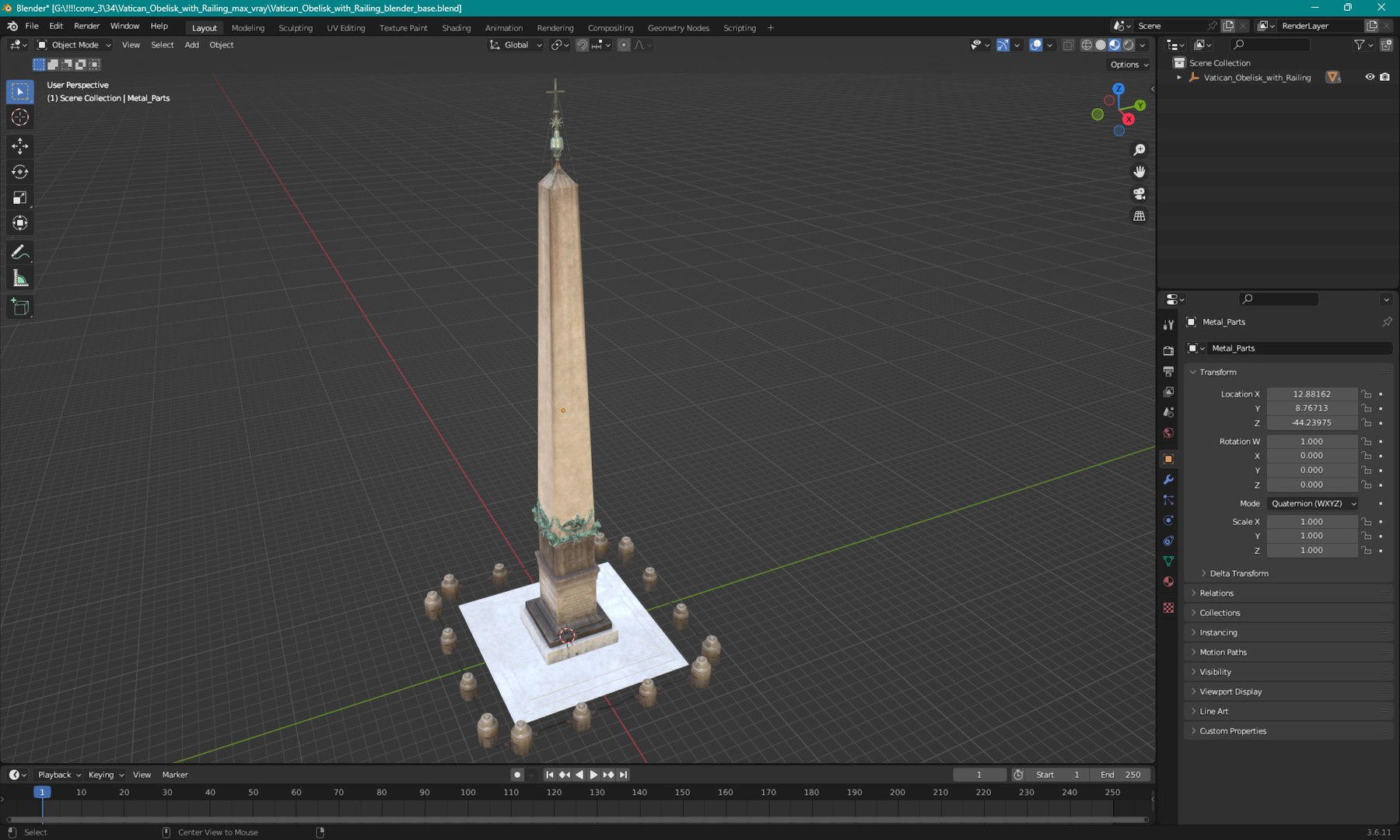Choose the Transform tool
Image resolution: width=1400 pixels, height=840 pixels.
point(20,223)
